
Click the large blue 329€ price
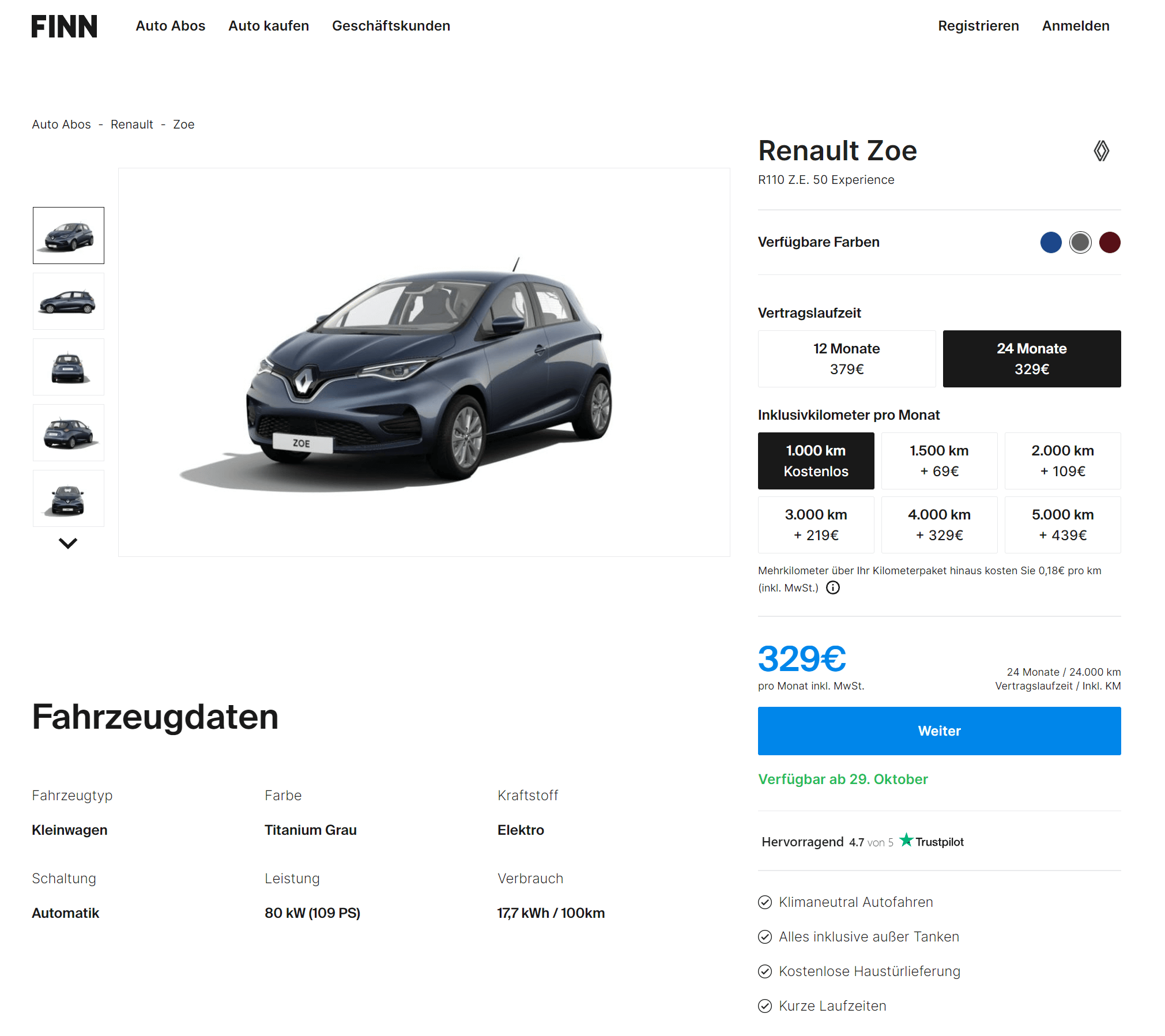tap(801, 658)
